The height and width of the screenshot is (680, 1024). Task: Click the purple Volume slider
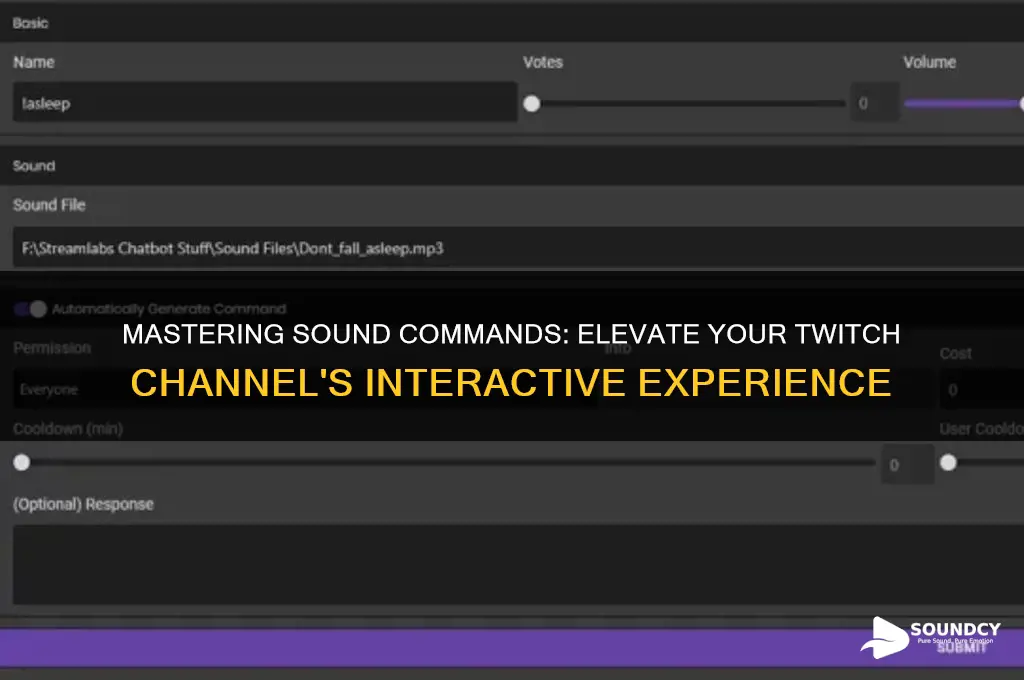tap(964, 103)
